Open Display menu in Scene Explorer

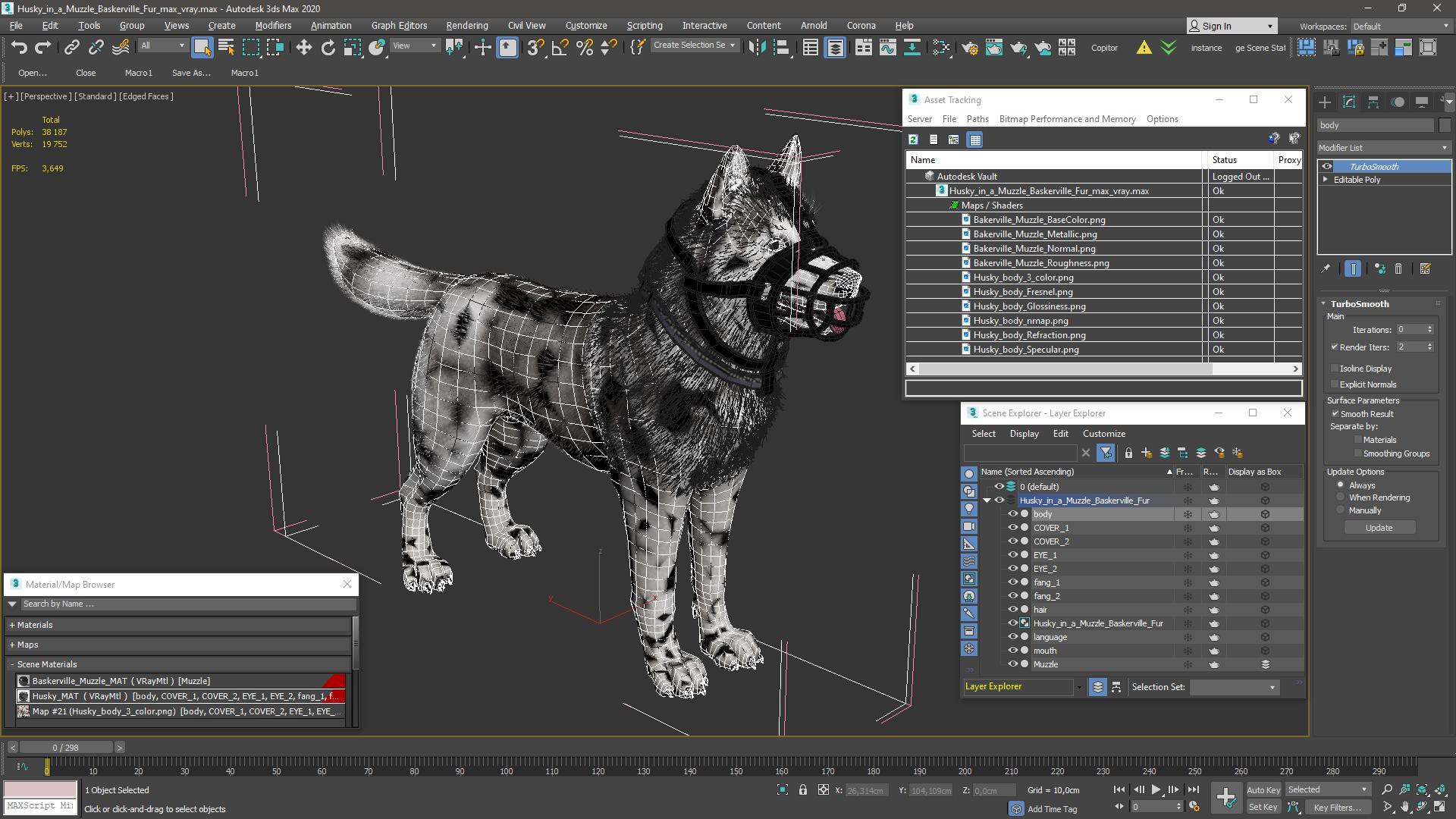(x=1024, y=434)
